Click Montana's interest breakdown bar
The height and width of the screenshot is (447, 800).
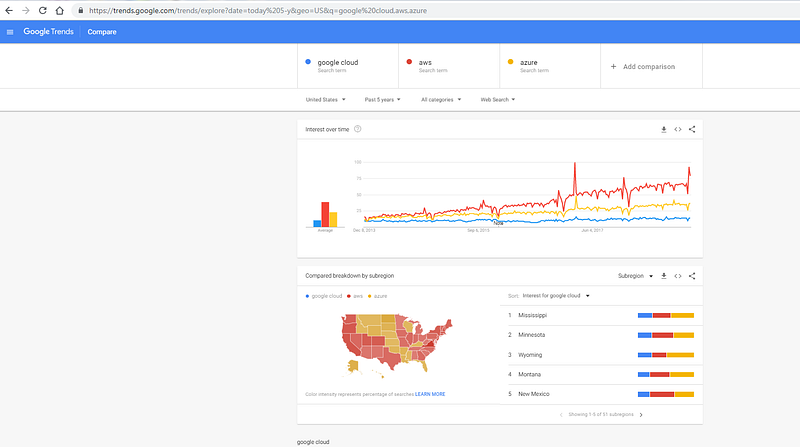tap(666, 375)
